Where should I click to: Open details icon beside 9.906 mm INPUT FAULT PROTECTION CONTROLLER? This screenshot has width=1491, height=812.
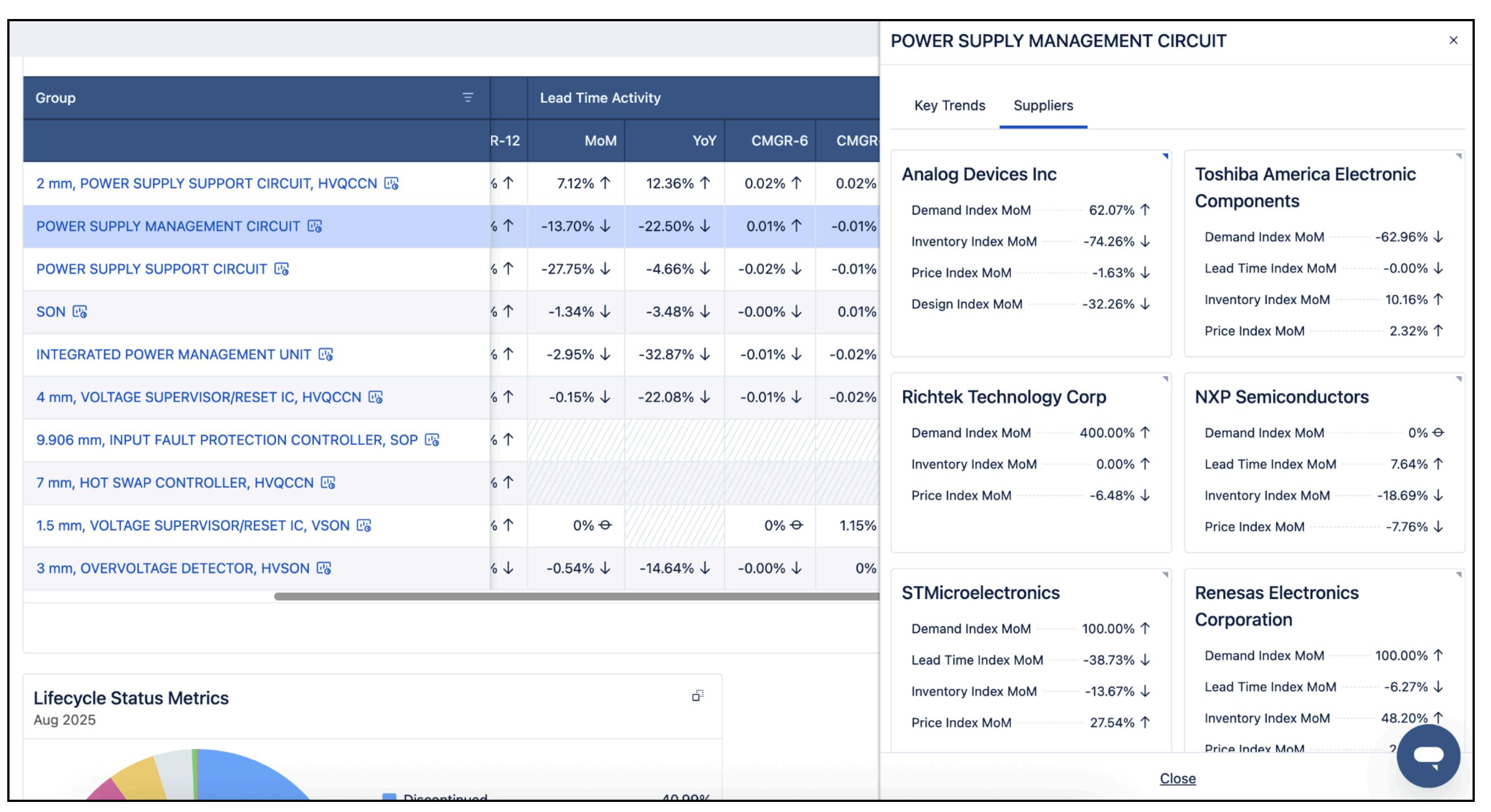(432, 441)
